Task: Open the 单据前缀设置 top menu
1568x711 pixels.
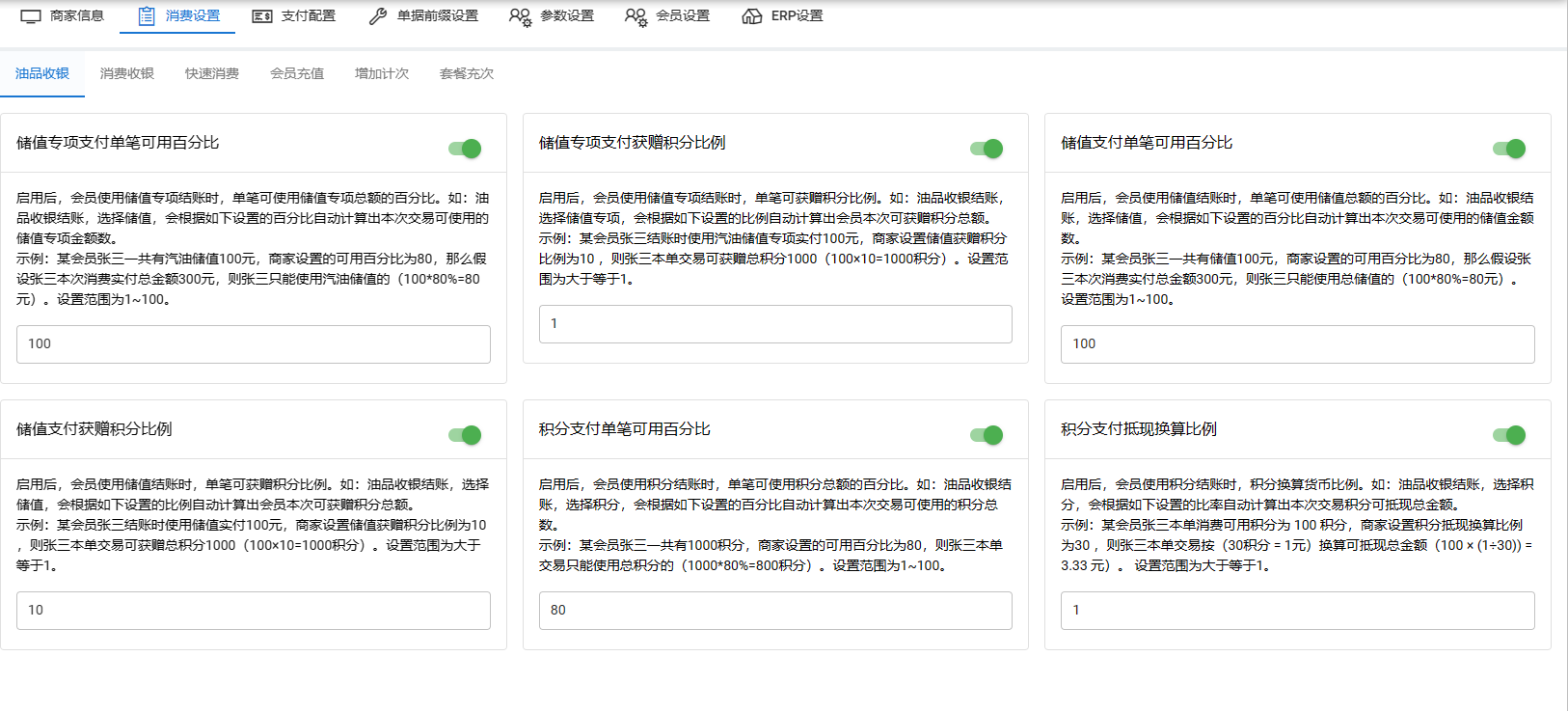Action: [422, 16]
